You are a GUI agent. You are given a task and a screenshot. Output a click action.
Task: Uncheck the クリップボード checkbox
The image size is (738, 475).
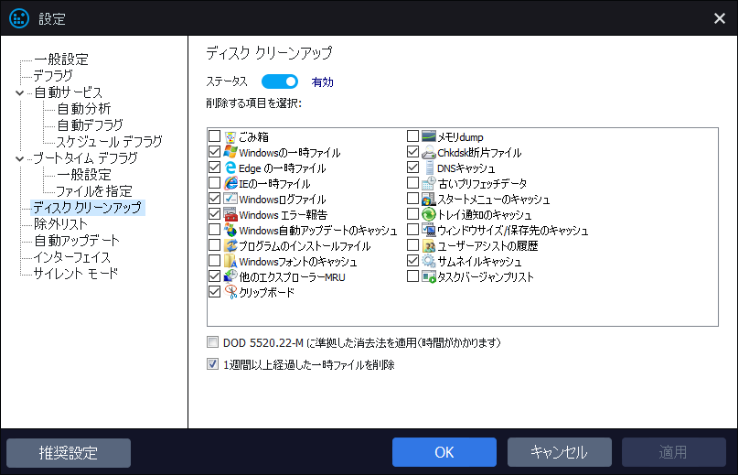(x=214, y=292)
